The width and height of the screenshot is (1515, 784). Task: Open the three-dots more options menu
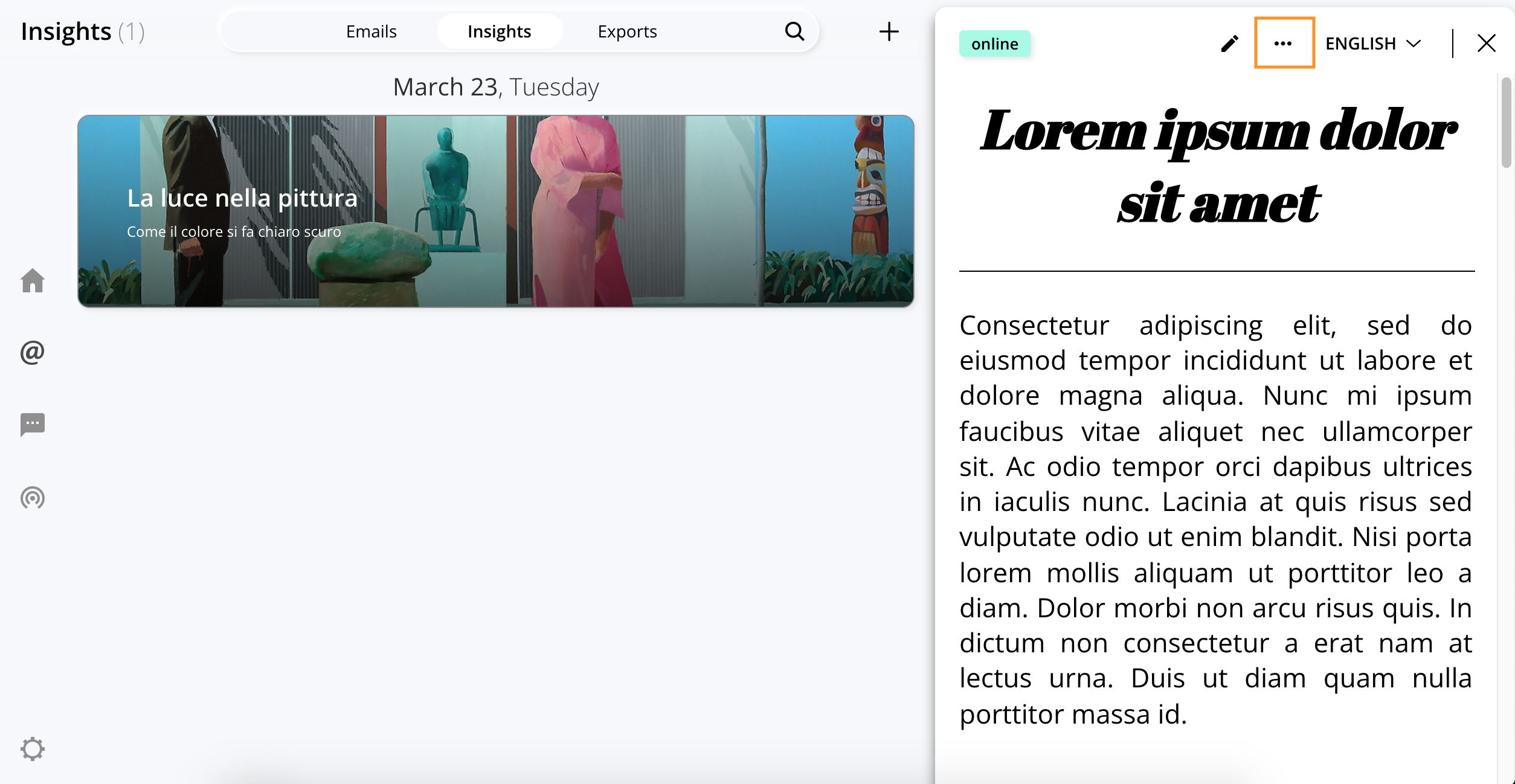1284,43
